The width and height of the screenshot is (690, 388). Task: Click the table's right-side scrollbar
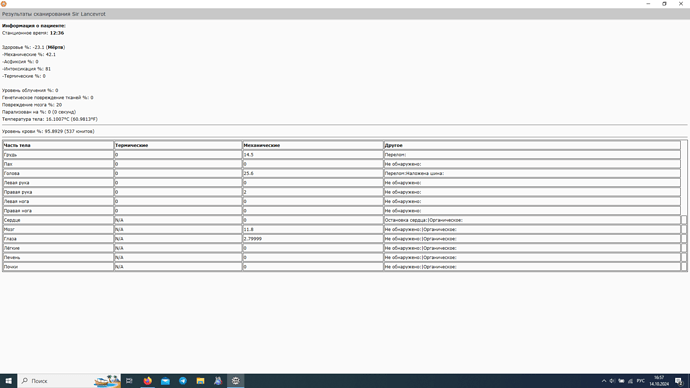coord(684,206)
